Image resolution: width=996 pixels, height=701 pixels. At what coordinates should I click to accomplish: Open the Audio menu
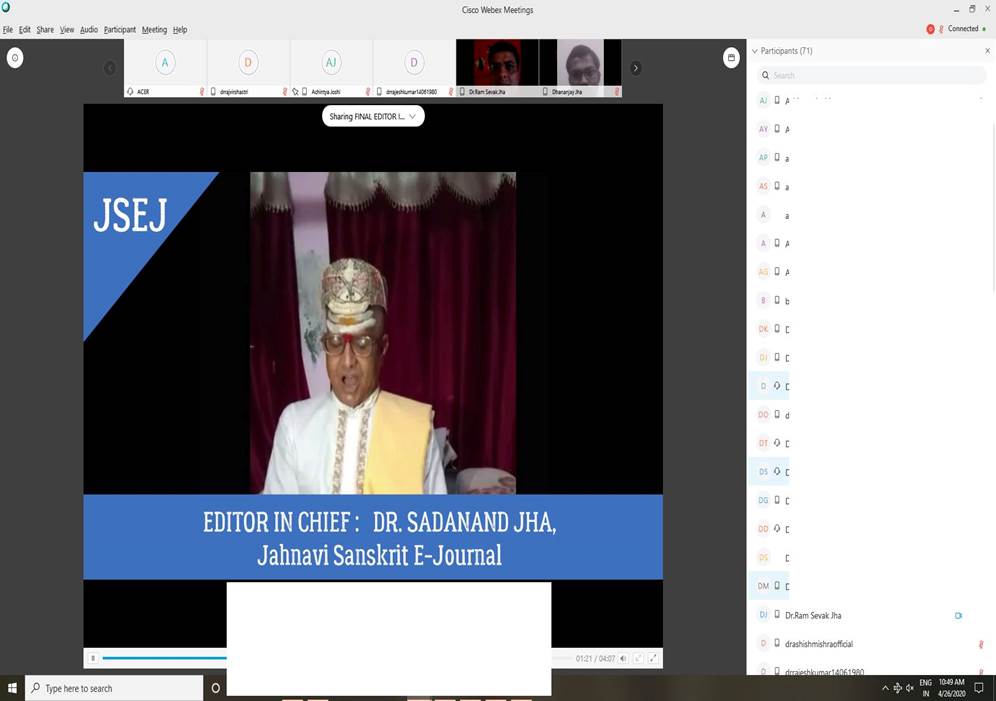coord(89,30)
